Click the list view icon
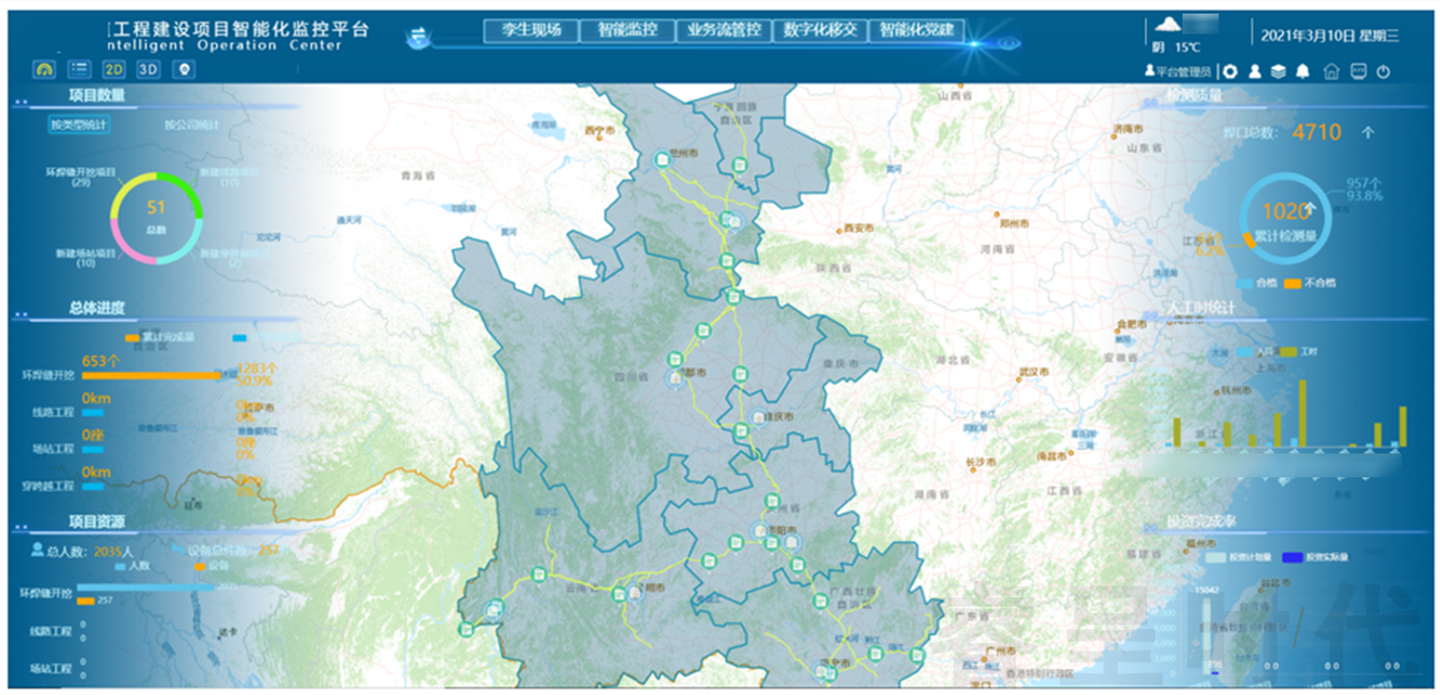This screenshot has width=1440, height=695. click(80, 69)
